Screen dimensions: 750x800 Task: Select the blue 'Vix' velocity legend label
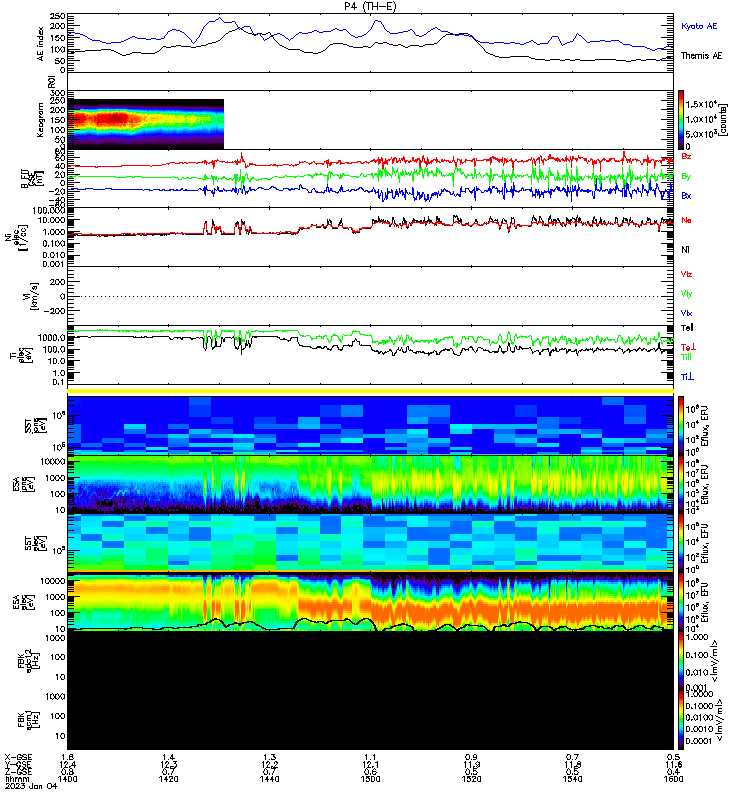[686, 313]
